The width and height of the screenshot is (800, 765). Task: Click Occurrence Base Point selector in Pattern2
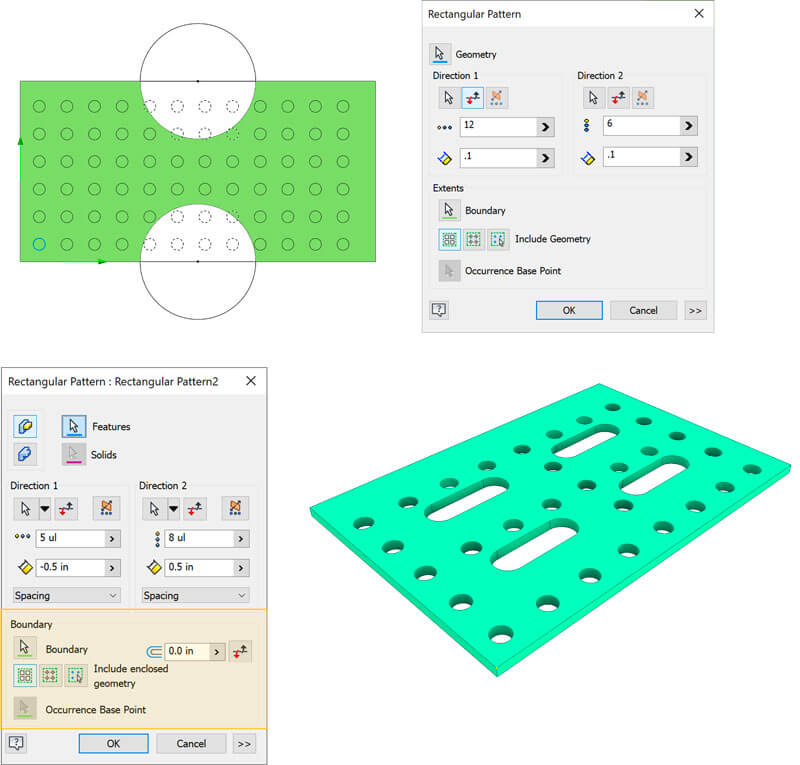pyautogui.click(x=24, y=708)
